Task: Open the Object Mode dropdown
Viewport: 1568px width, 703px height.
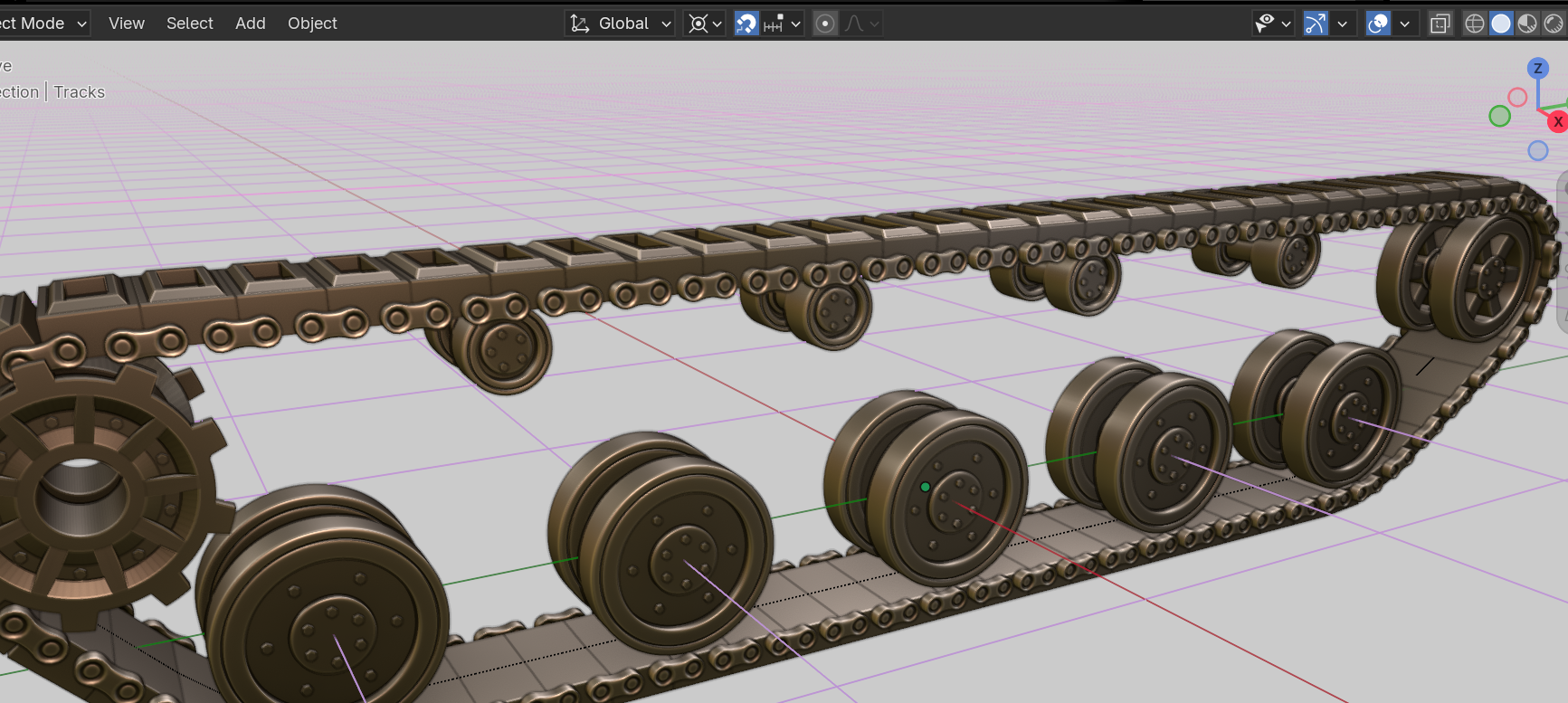Action: 44,24
